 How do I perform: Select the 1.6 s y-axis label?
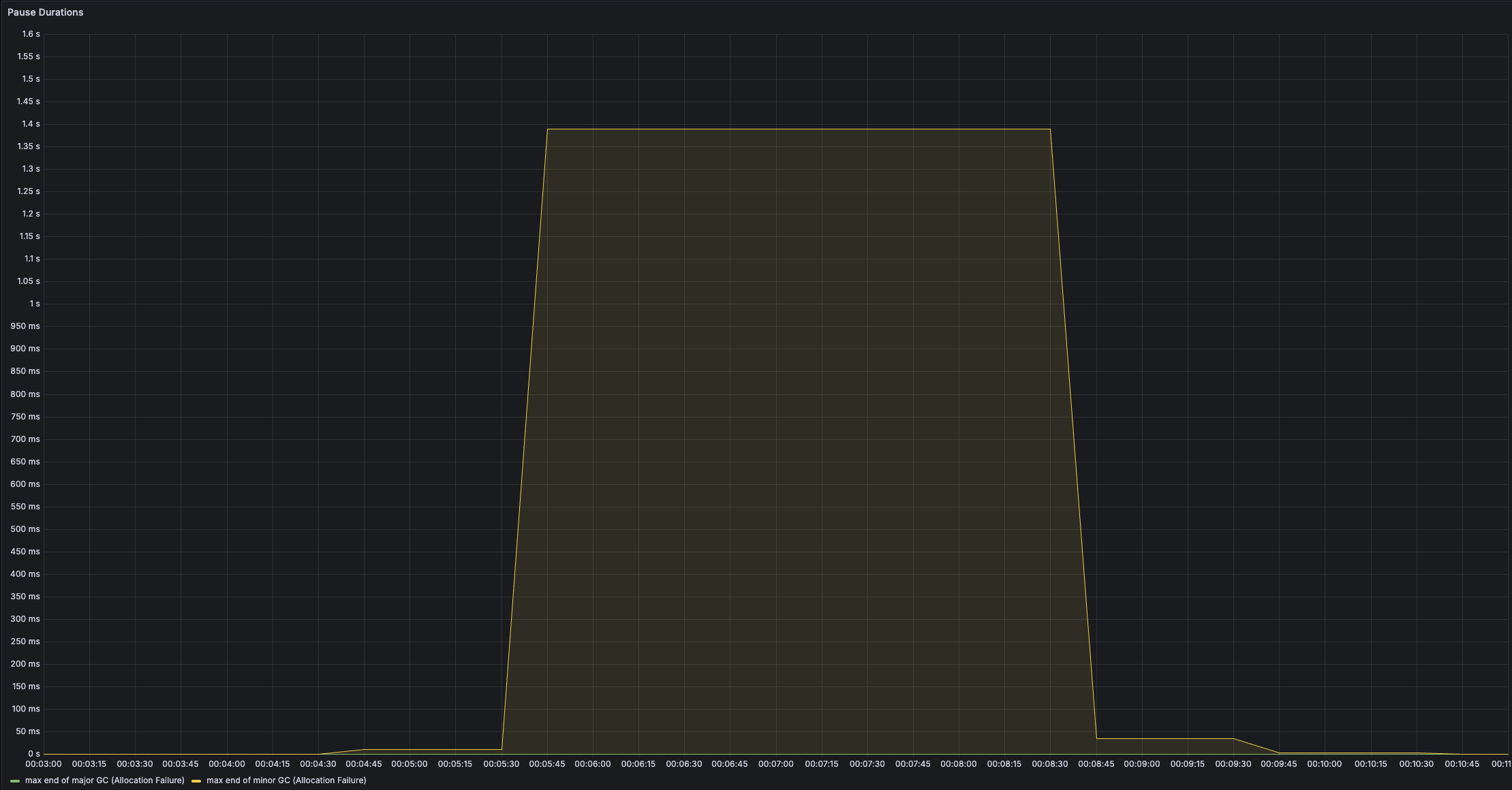tap(31, 34)
